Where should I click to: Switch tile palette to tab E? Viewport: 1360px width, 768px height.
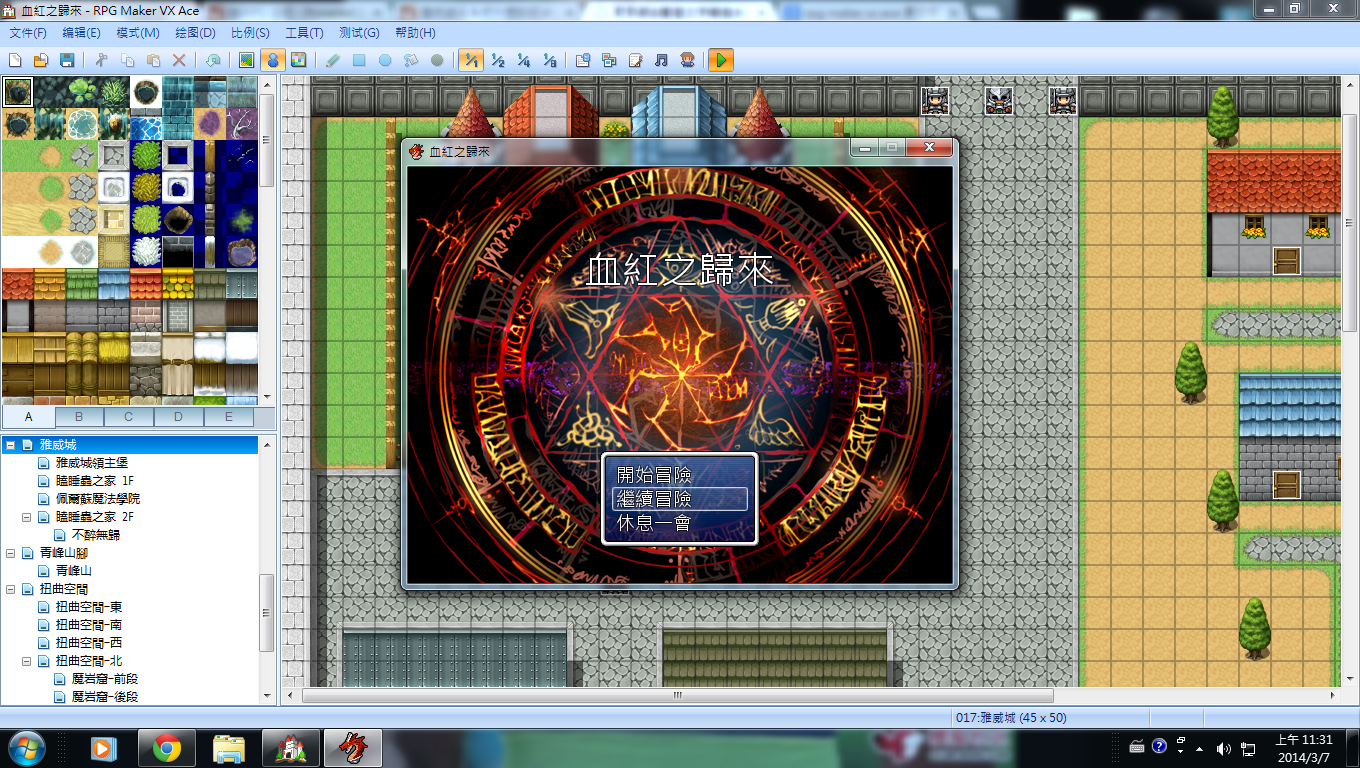pyautogui.click(x=228, y=417)
